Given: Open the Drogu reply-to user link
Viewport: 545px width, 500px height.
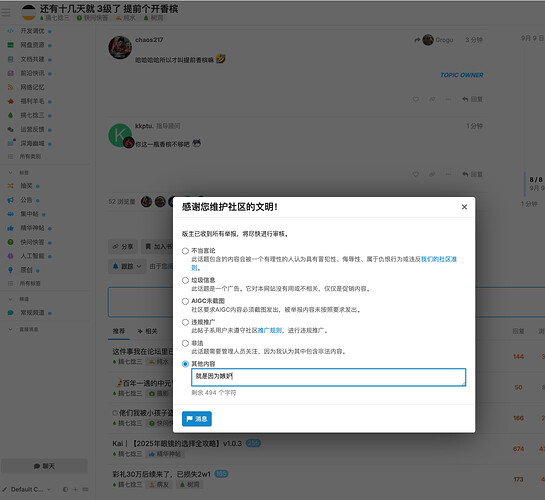Looking at the screenshot, I should [x=438, y=40].
